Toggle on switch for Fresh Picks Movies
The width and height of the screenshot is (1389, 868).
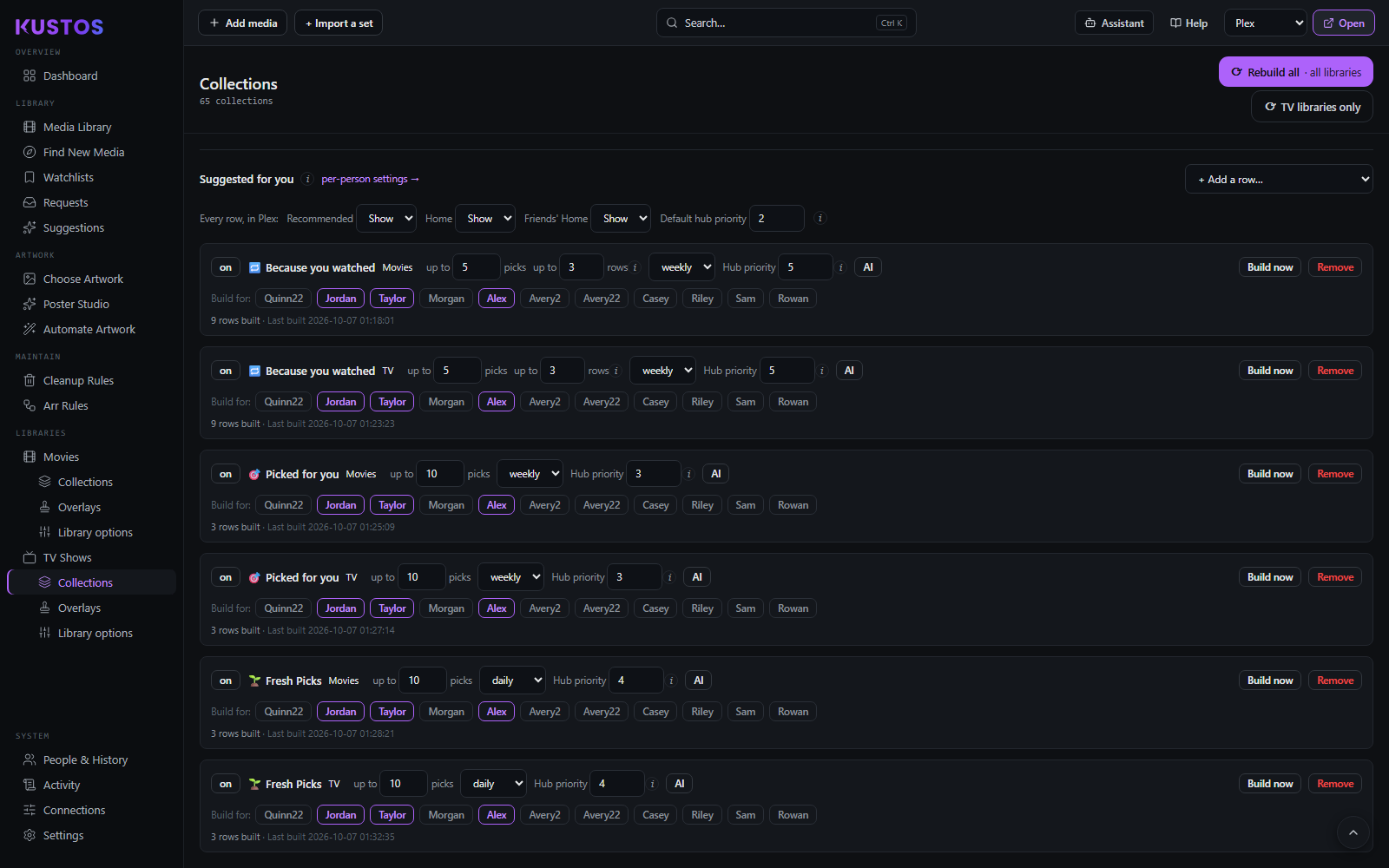point(226,681)
